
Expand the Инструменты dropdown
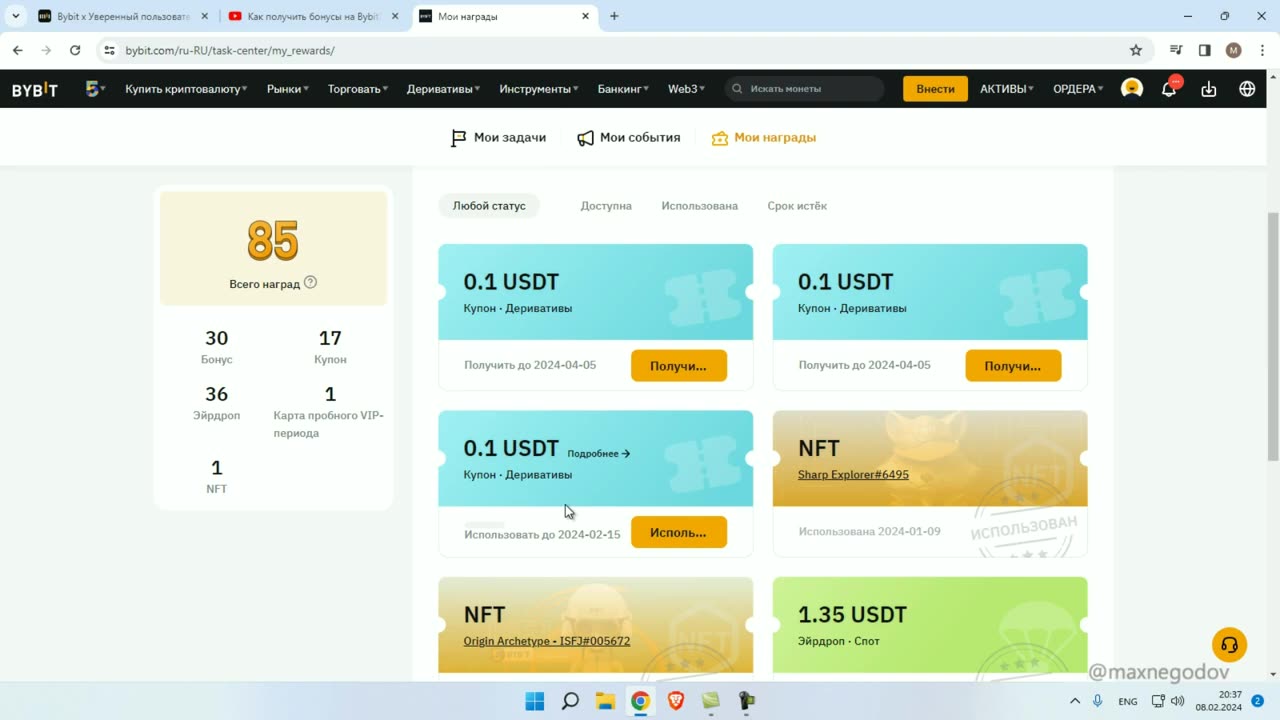click(x=539, y=89)
